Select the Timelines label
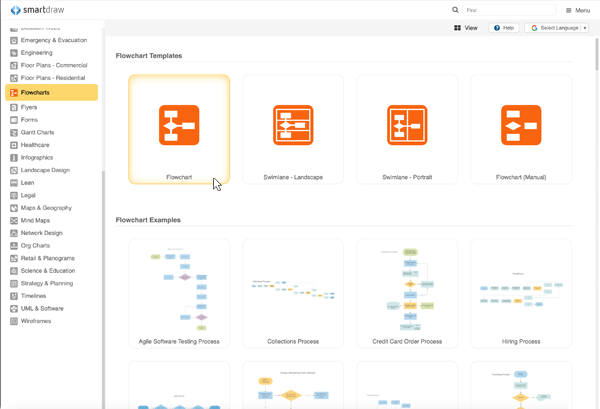This screenshot has width=600, height=409. click(33, 296)
